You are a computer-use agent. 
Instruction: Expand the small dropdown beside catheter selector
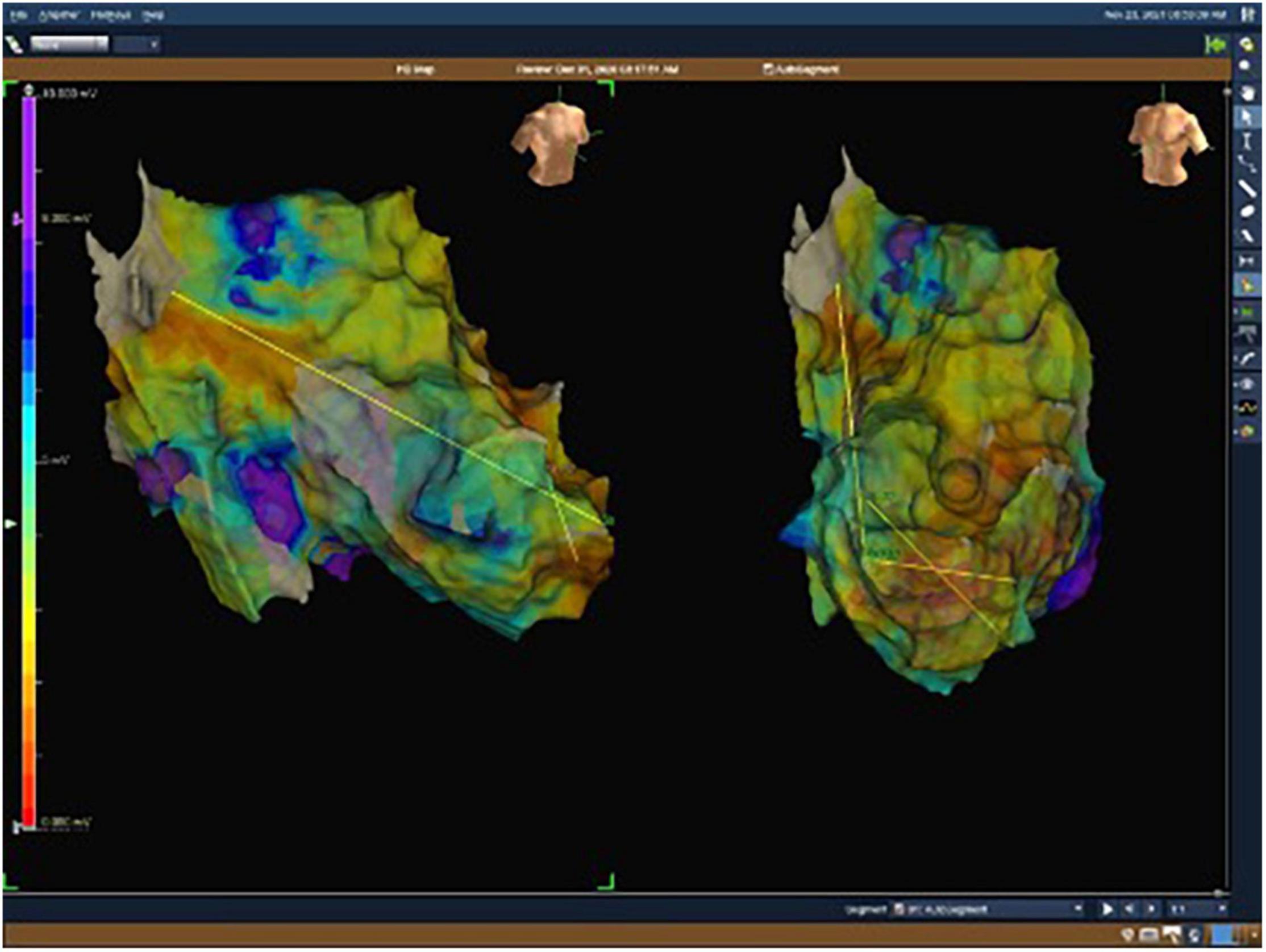pyautogui.click(x=136, y=44)
